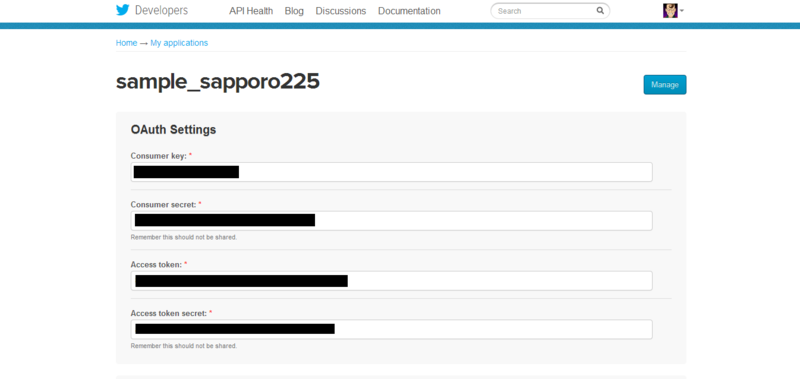
Task: Click the Consumer key label
Action: pos(159,156)
